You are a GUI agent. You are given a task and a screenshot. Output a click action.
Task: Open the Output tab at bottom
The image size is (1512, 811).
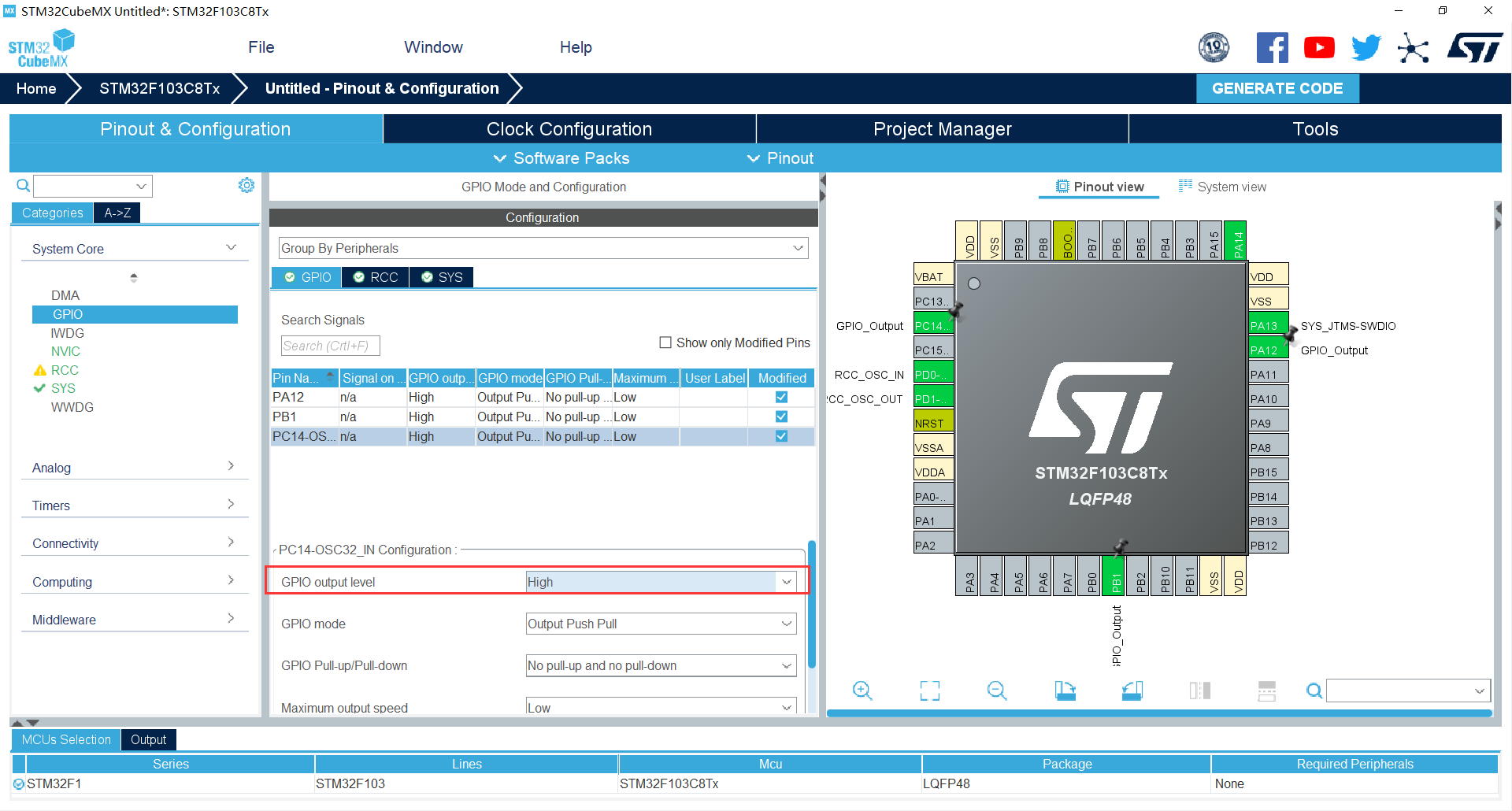(x=148, y=739)
